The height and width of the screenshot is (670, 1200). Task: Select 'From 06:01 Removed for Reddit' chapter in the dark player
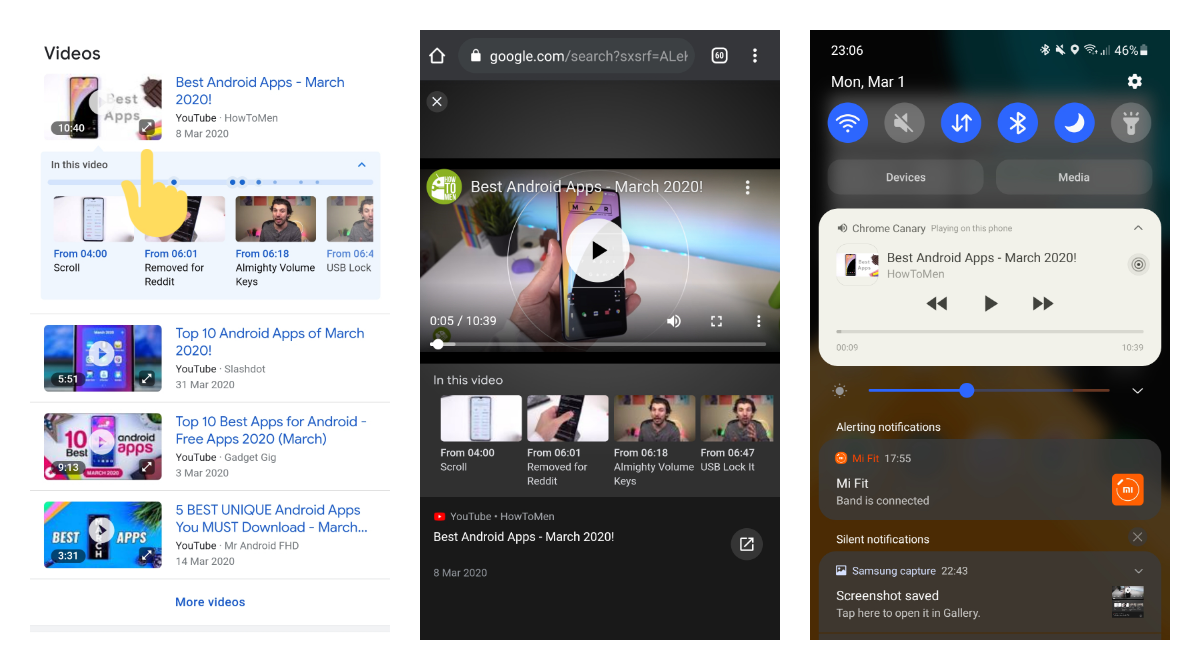(567, 441)
